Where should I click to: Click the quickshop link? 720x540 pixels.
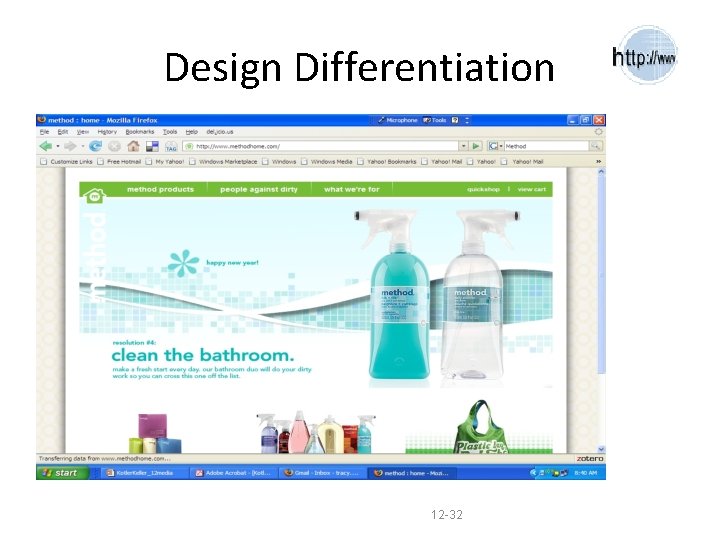[483, 189]
